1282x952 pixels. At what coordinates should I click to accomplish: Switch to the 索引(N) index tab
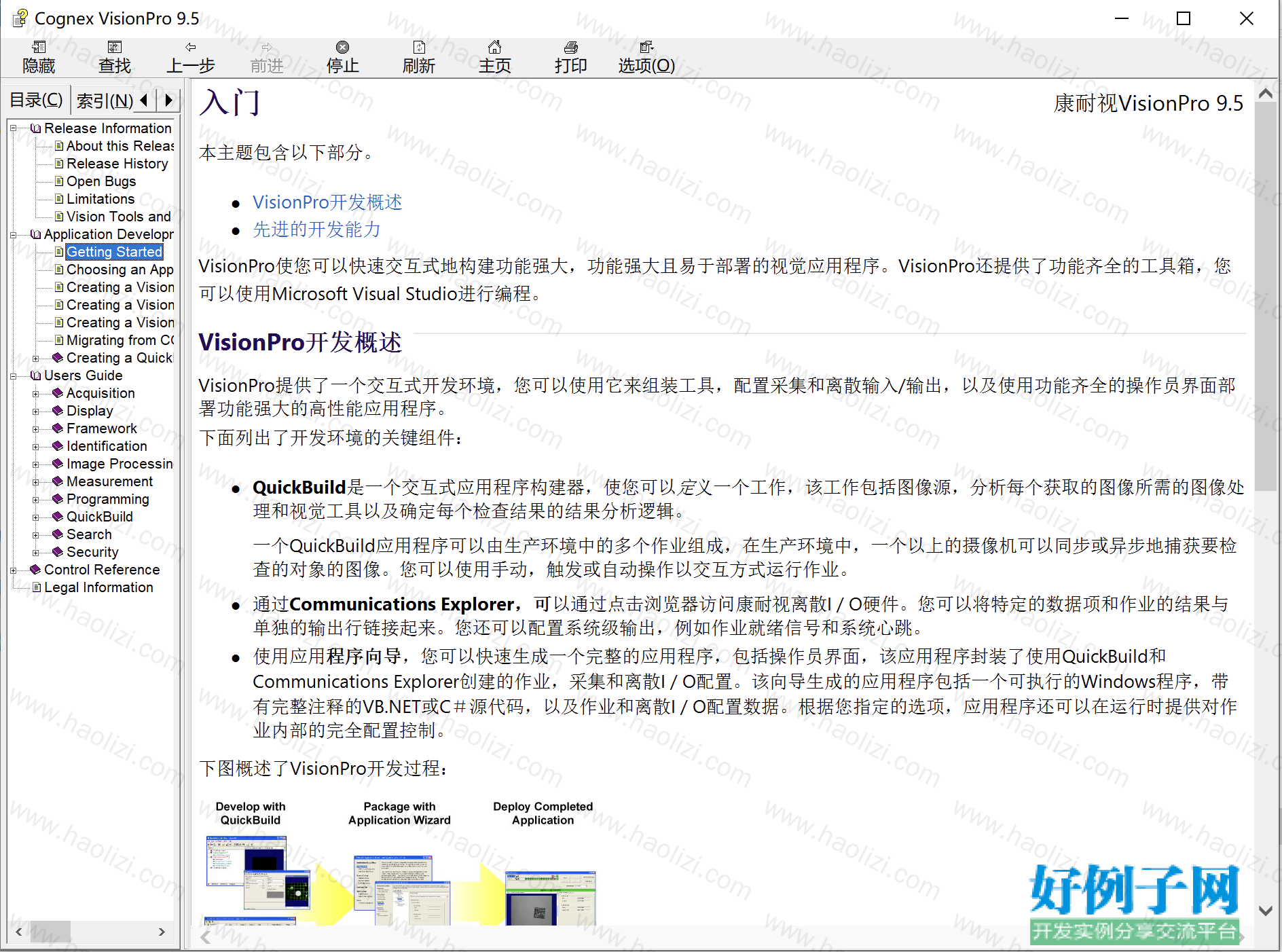pyautogui.click(x=105, y=100)
